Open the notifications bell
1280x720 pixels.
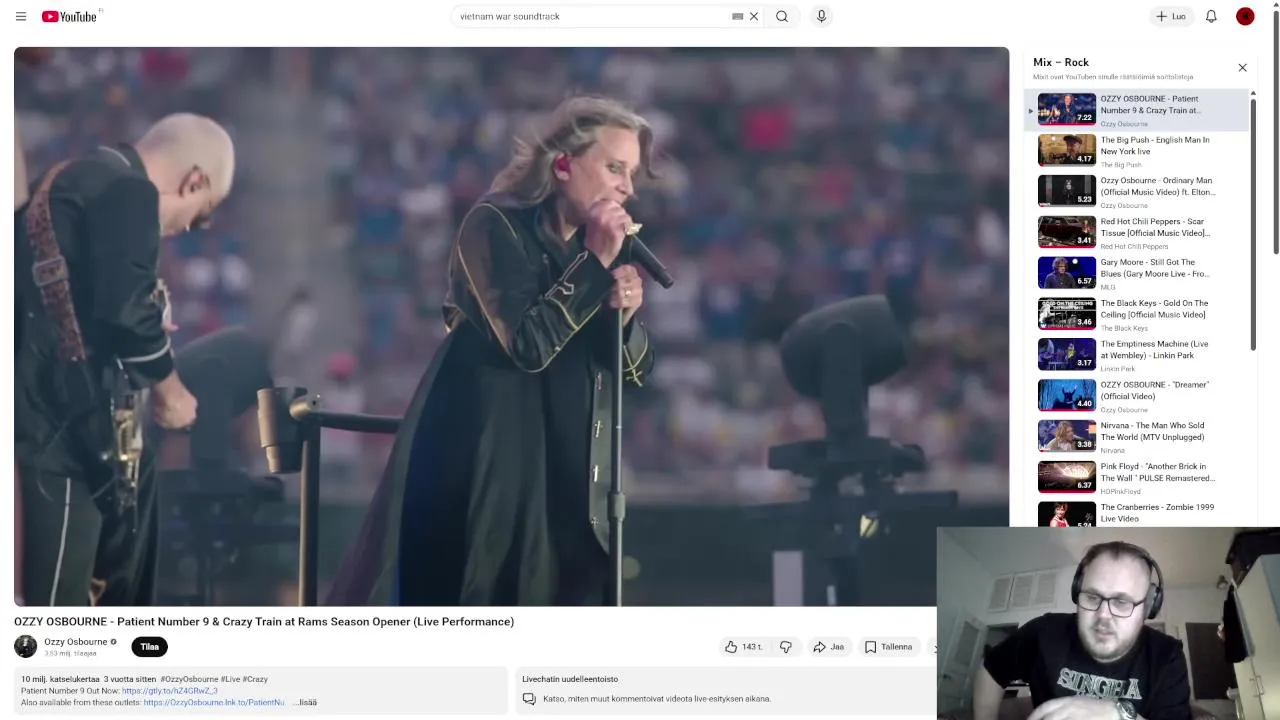pyautogui.click(x=1211, y=16)
